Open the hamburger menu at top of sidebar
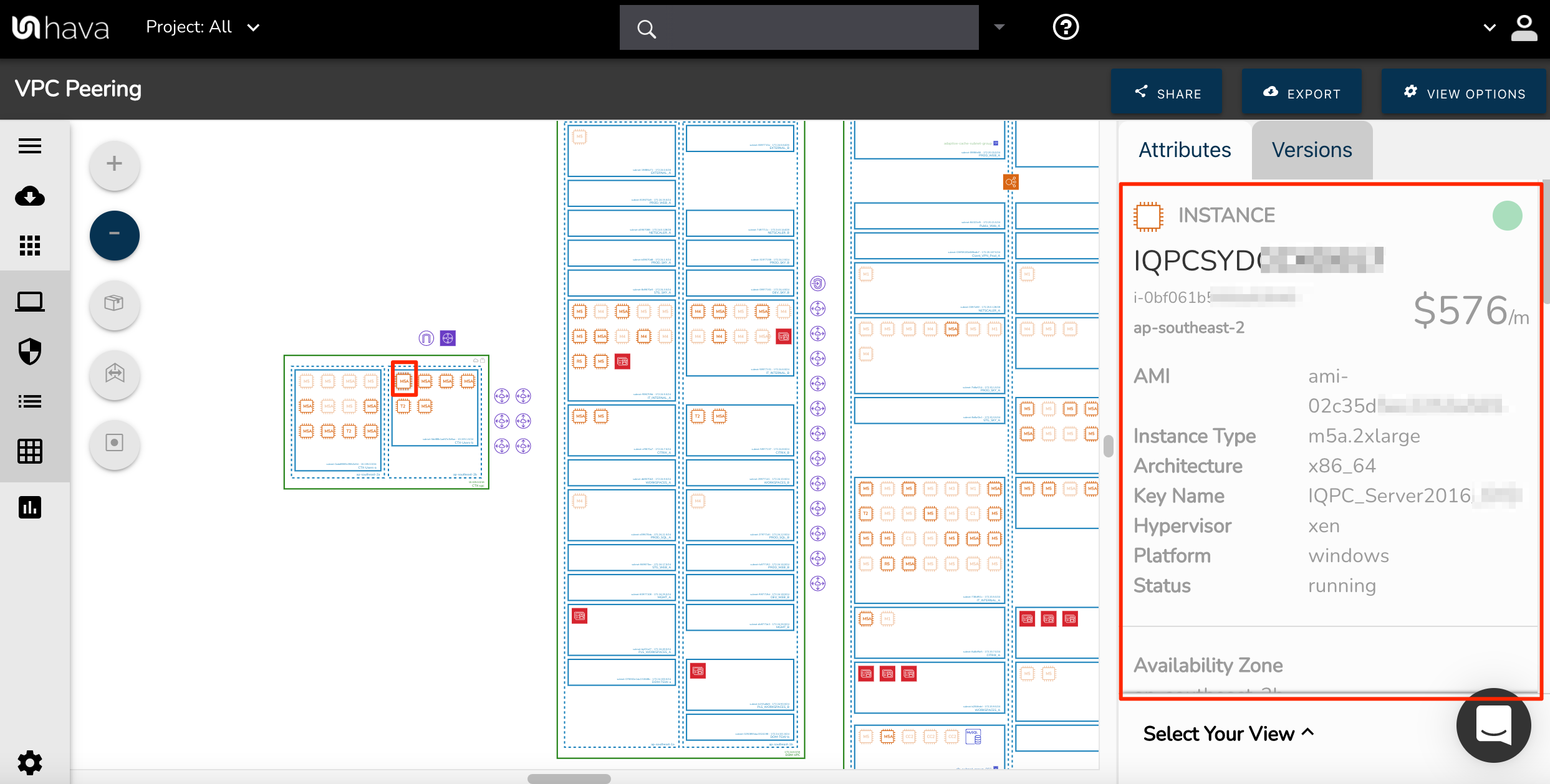1550x784 pixels. [29, 145]
